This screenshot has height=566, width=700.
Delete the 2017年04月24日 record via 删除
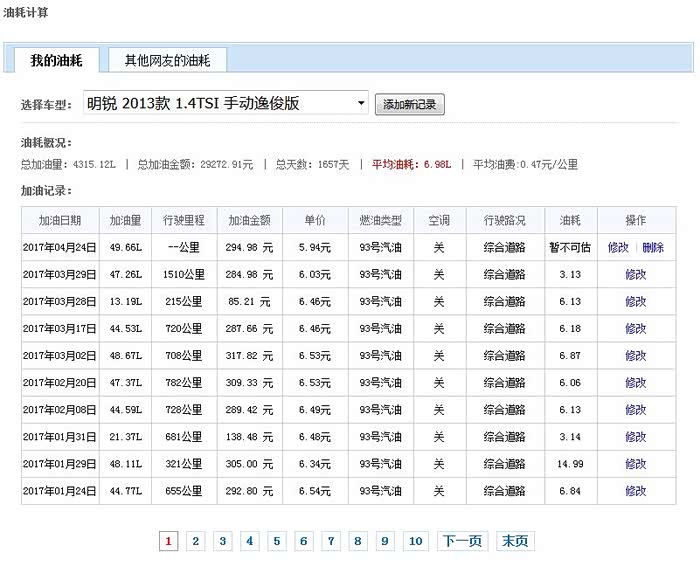pyautogui.click(x=653, y=247)
